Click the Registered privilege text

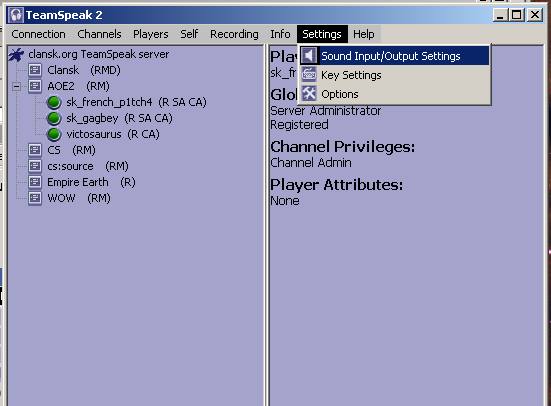coord(299,125)
